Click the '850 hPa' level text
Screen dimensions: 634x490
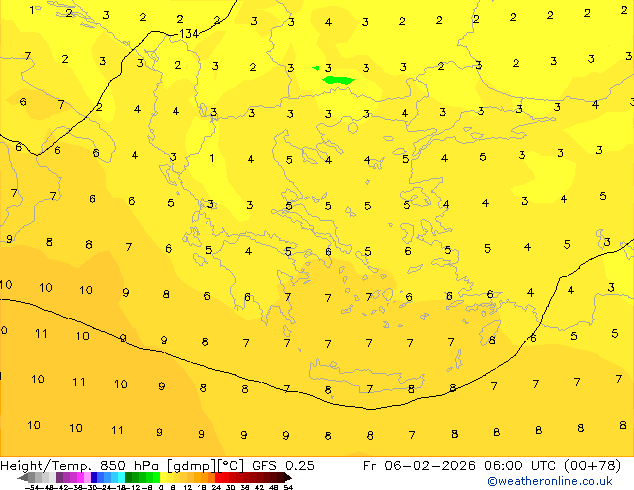coord(129,465)
